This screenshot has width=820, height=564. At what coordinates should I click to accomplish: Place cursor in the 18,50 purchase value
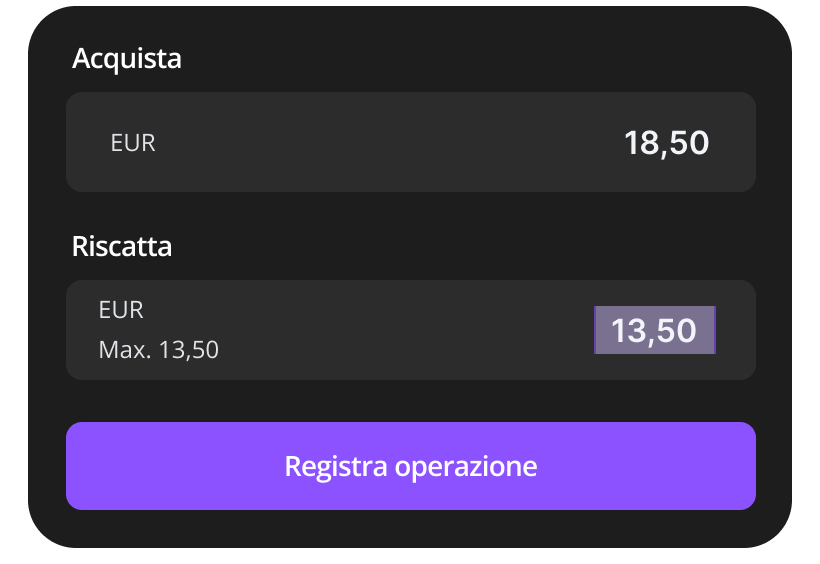(x=666, y=143)
